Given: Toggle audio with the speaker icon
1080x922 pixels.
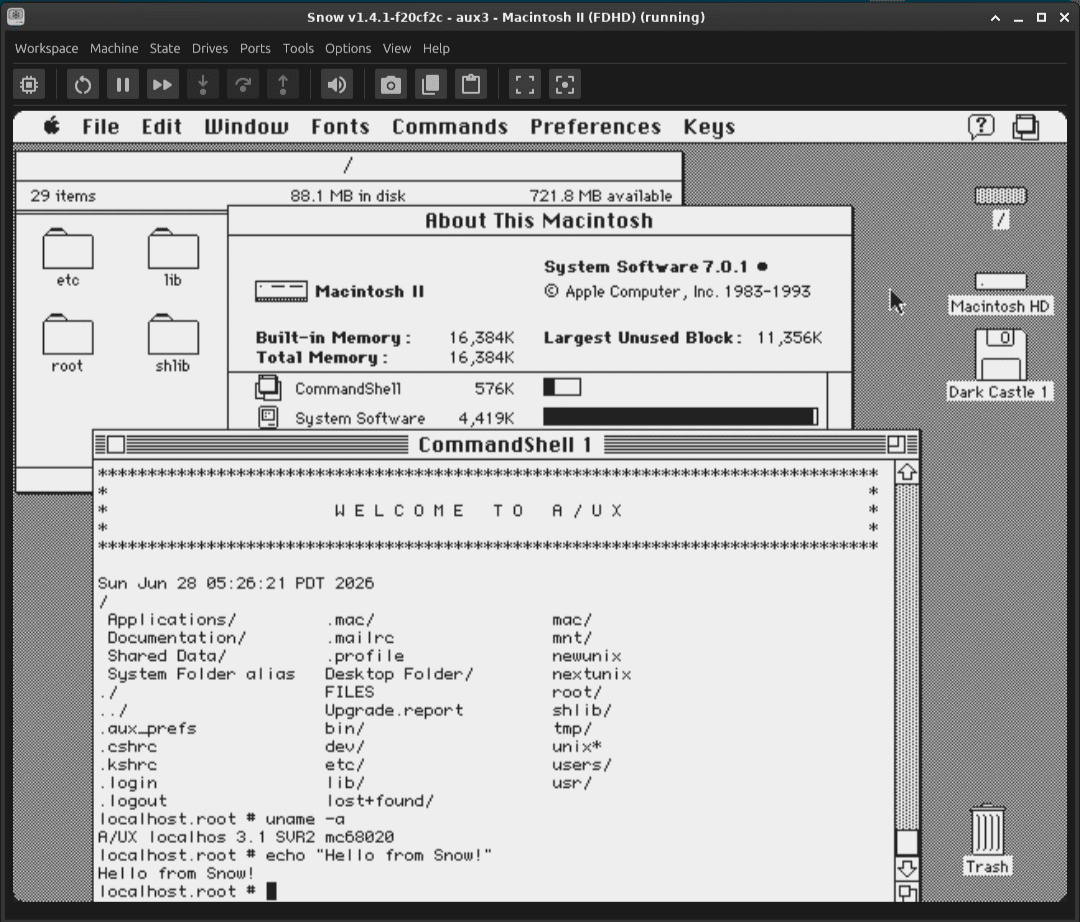Looking at the screenshot, I should tap(336, 85).
